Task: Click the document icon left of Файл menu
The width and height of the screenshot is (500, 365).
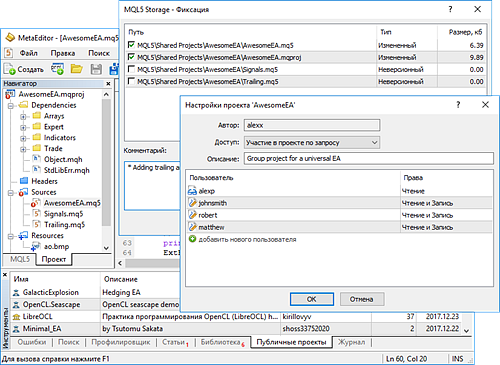Action: 9,53
